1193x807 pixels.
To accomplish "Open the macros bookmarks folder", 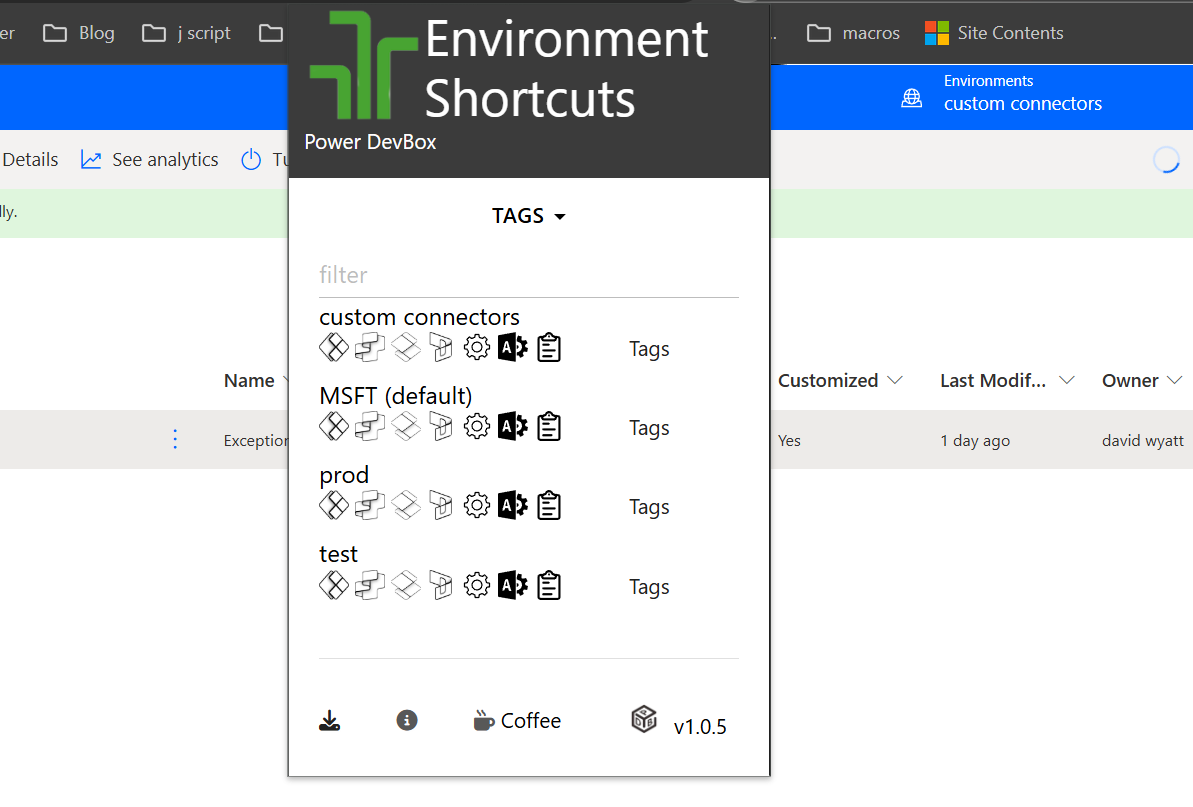I will coord(853,33).
